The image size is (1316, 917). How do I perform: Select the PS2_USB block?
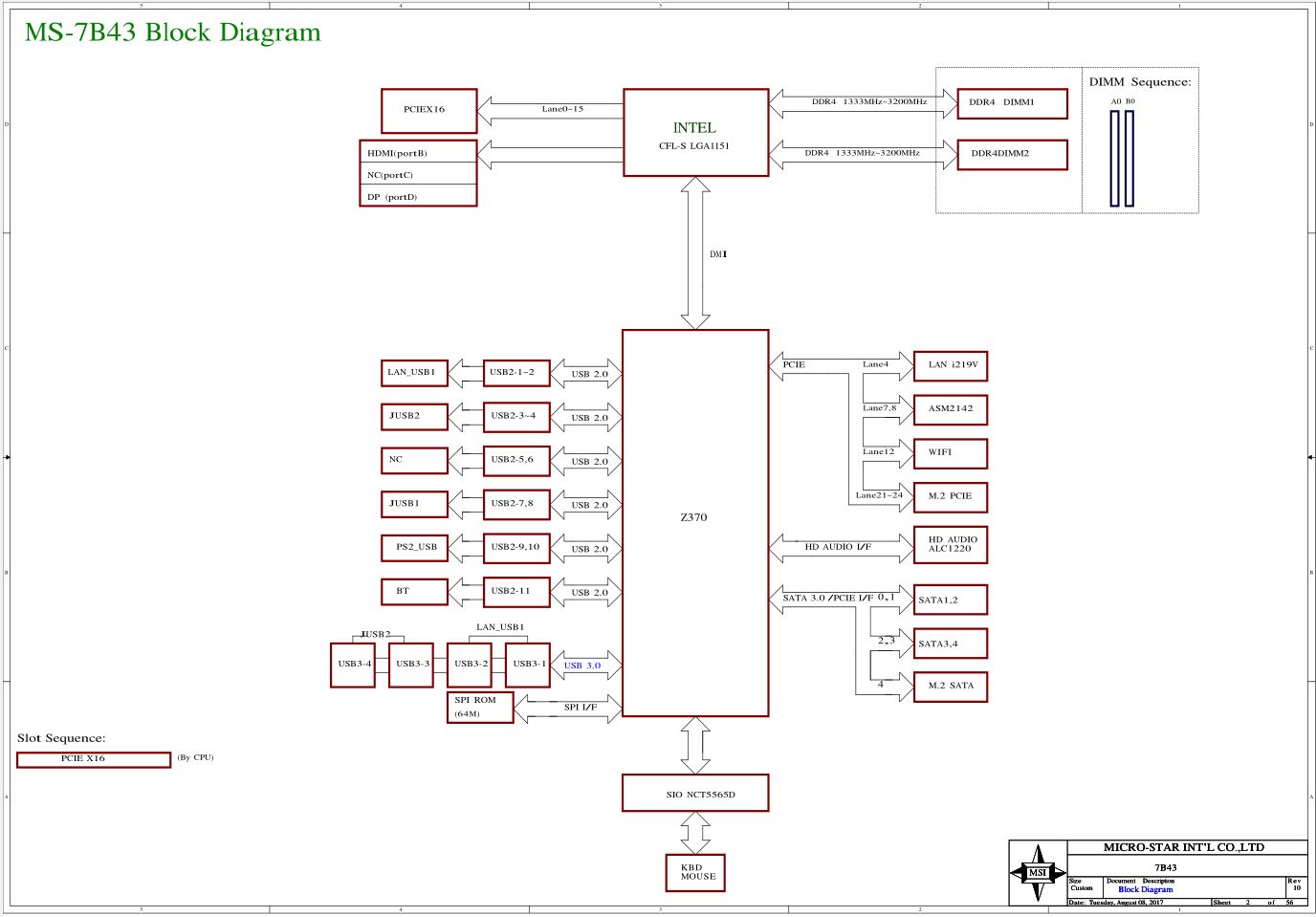point(414,548)
